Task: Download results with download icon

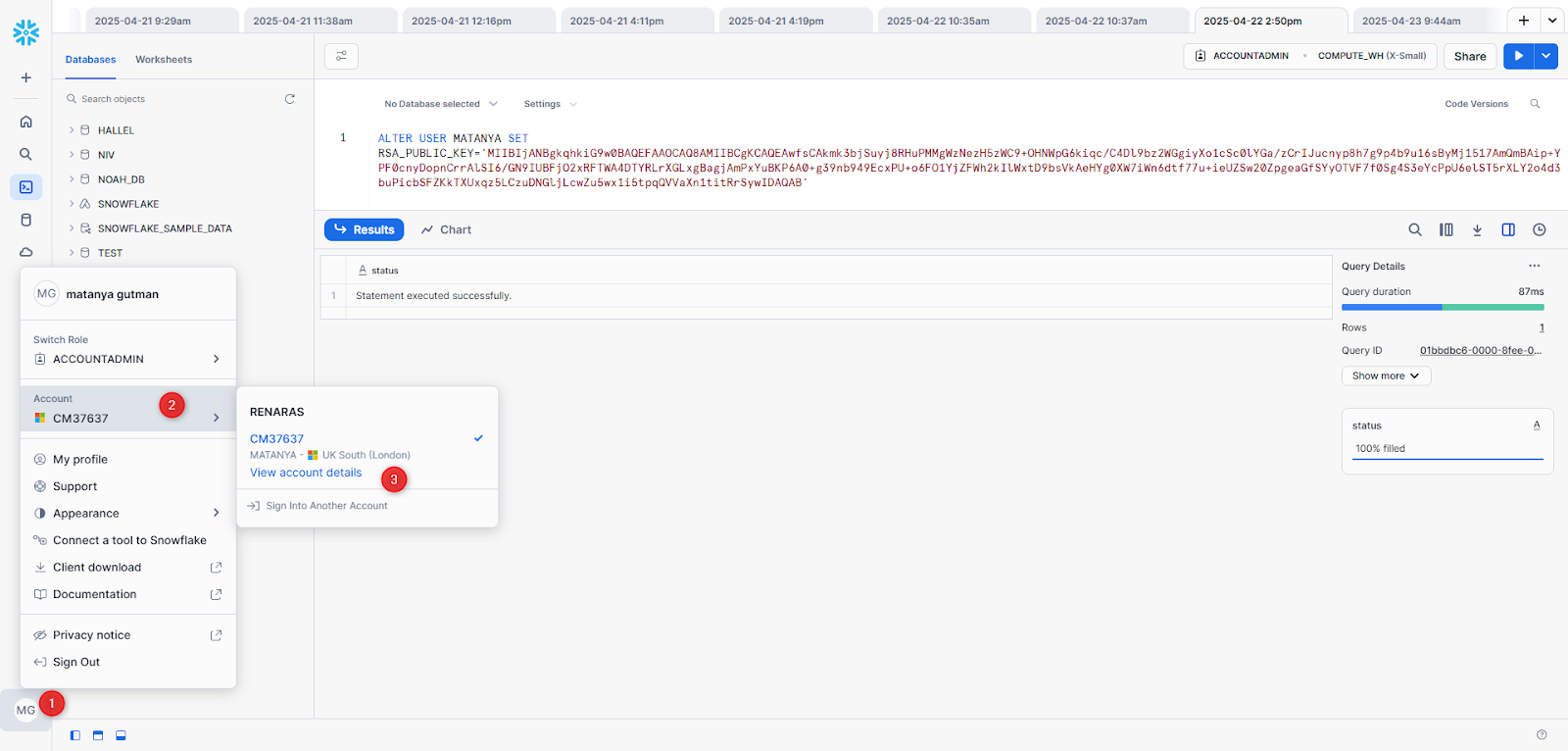Action: [x=1477, y=229]
